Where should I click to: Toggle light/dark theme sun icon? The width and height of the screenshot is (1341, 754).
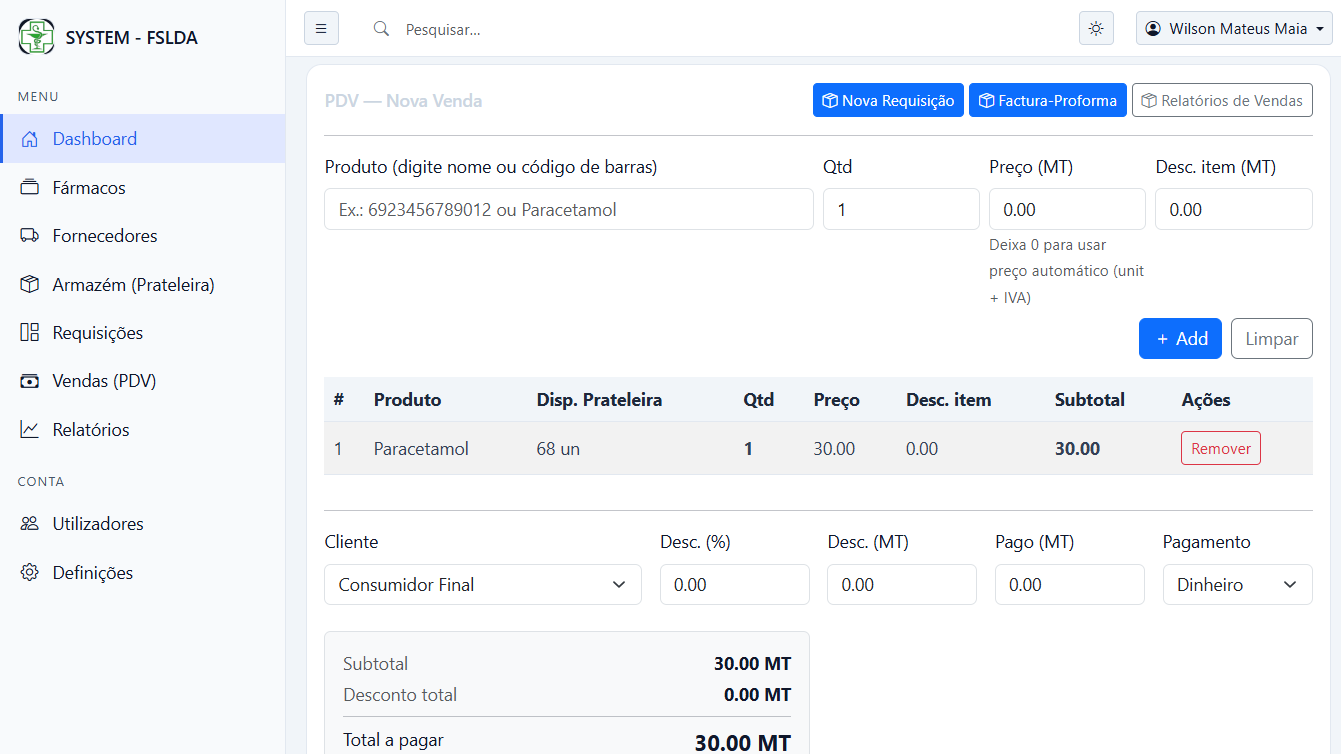pyautogui.click(x=1096, y=29)
